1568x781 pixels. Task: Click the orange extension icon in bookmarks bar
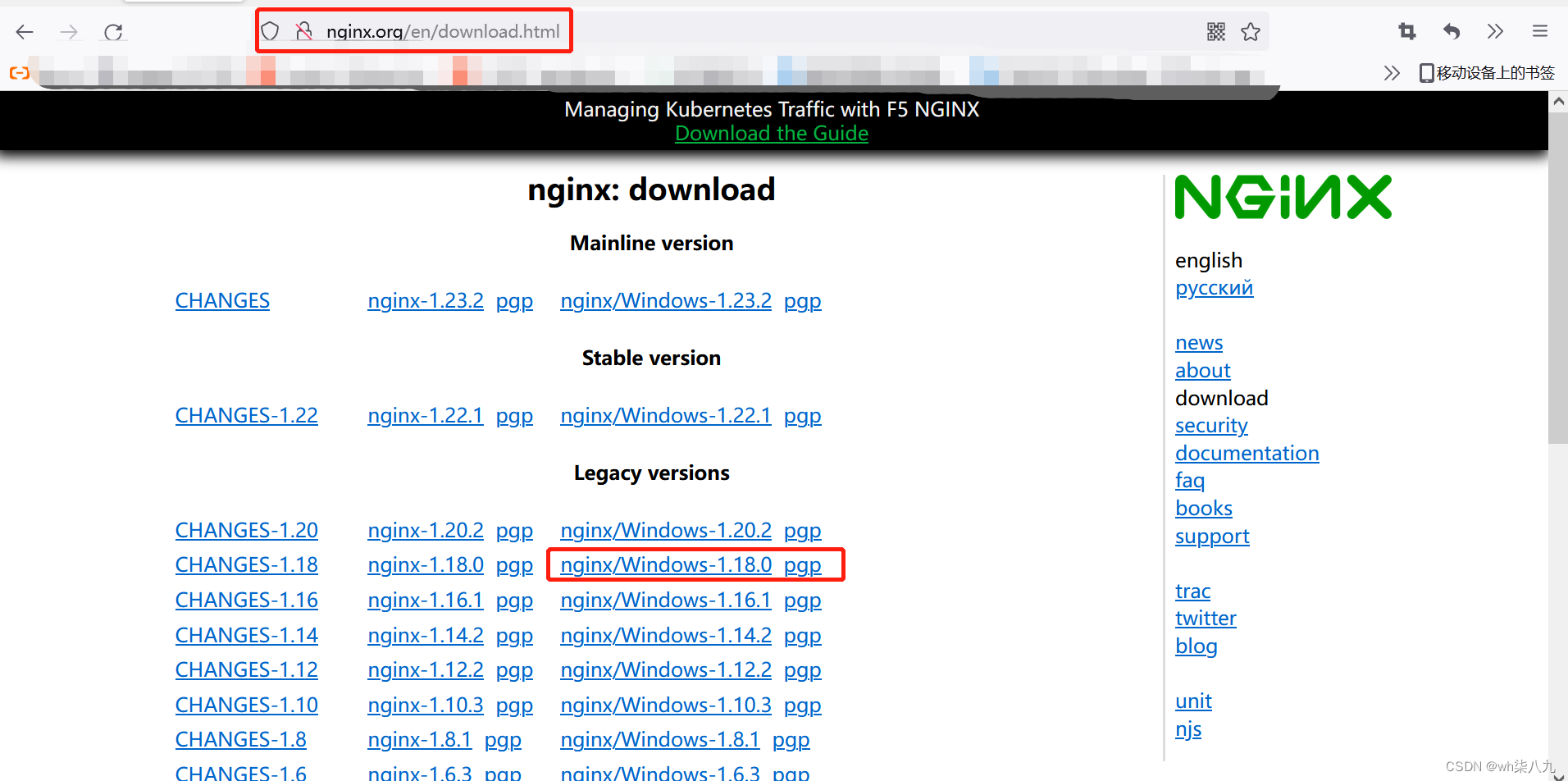tap(19, 72)
